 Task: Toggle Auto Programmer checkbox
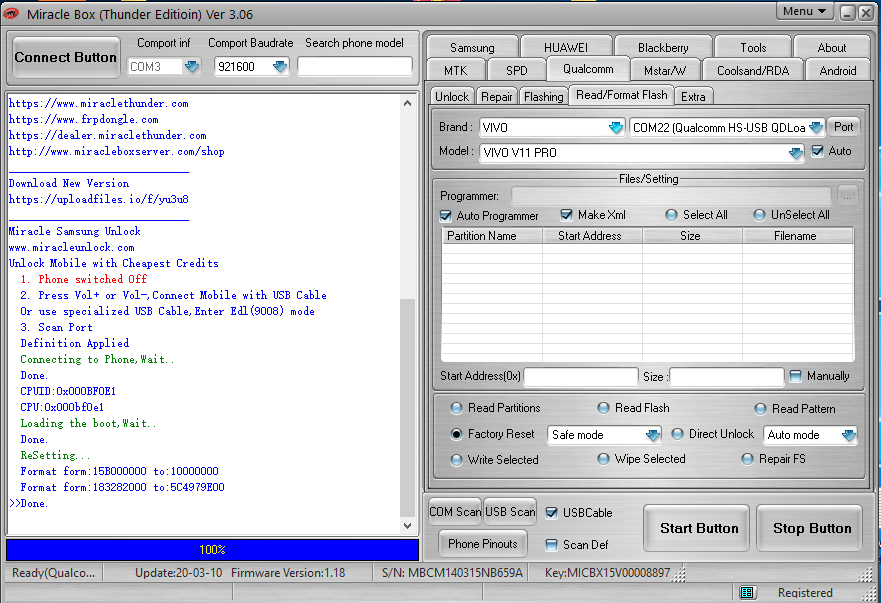point(446,216)
